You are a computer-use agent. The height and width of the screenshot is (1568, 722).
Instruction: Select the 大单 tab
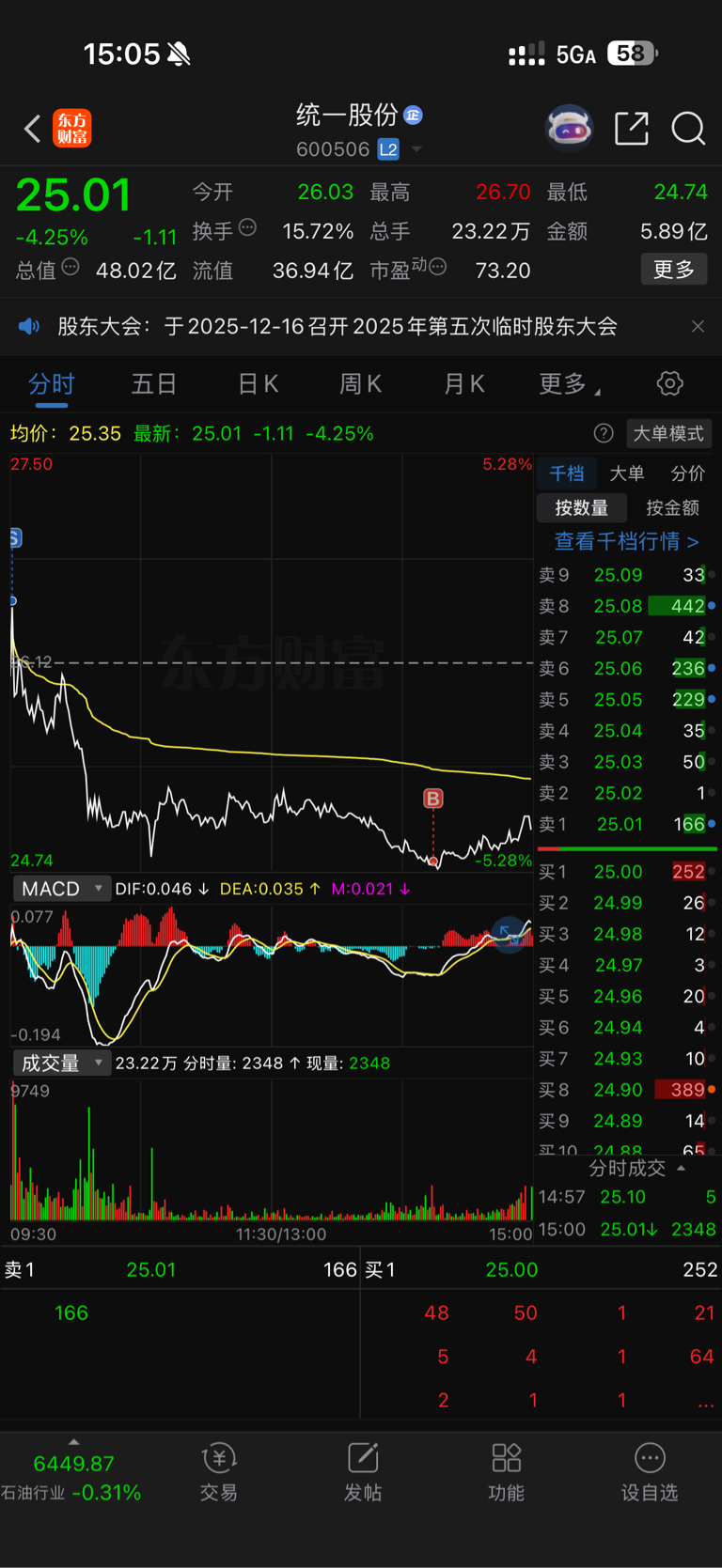(x=627, y=474)
